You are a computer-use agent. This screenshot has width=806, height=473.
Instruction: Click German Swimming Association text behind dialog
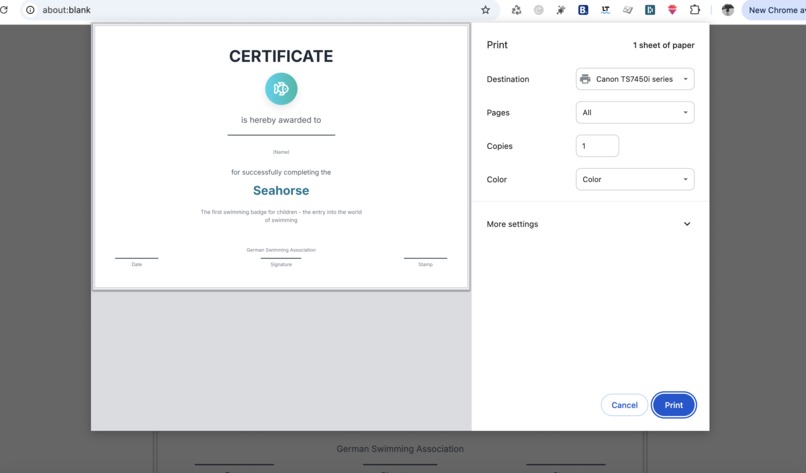point(400,449)
